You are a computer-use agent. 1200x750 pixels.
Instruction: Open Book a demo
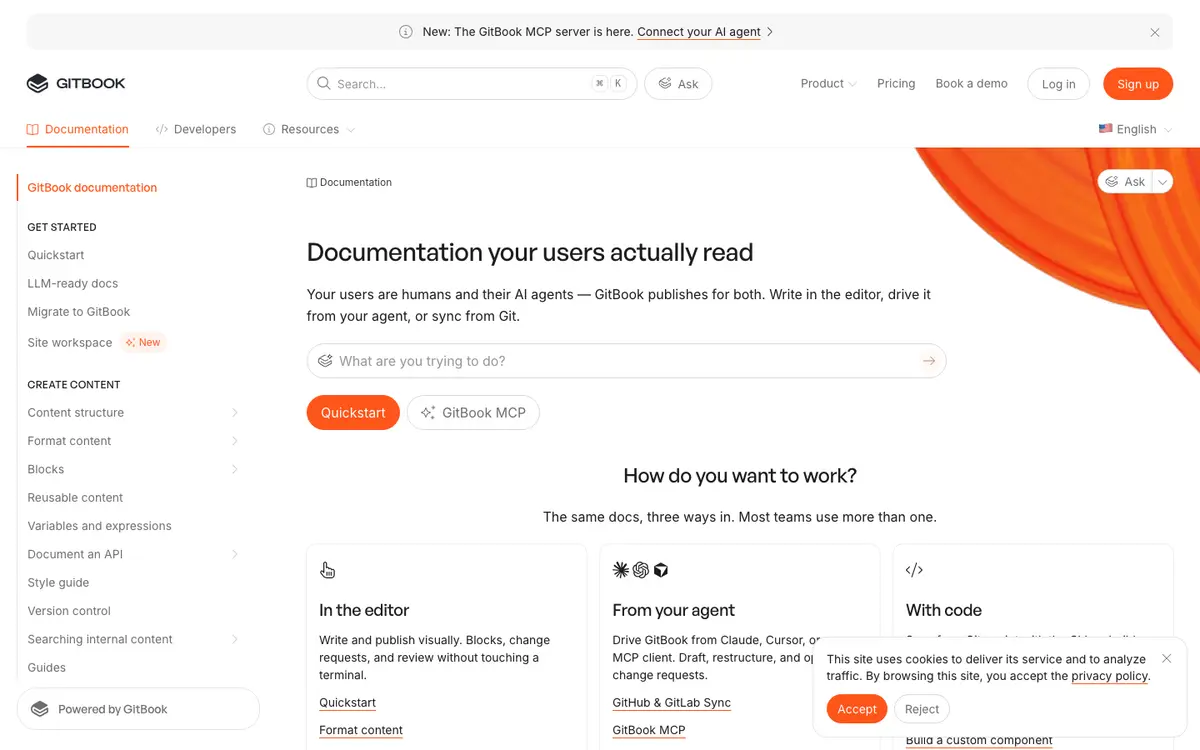pyautogui.click(x=972, y=84)
